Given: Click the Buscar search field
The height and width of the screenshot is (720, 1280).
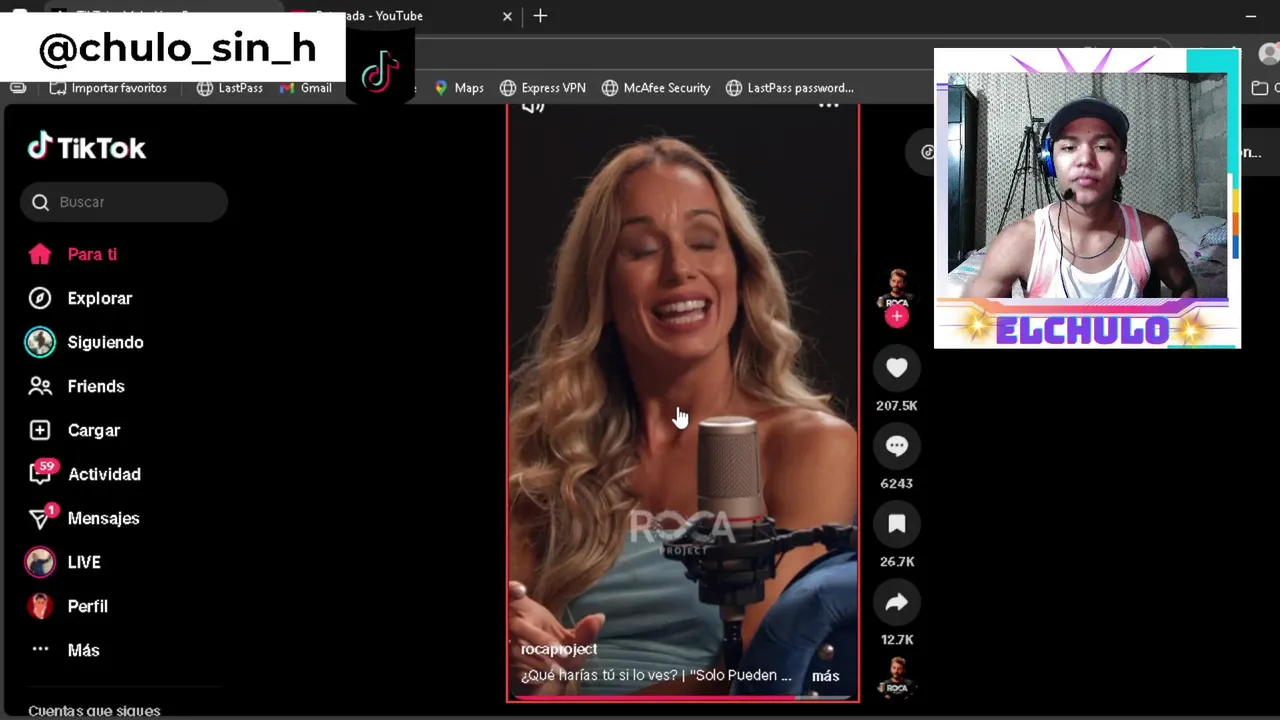Looking at the screenshot, I should click(x=124, y=202).
